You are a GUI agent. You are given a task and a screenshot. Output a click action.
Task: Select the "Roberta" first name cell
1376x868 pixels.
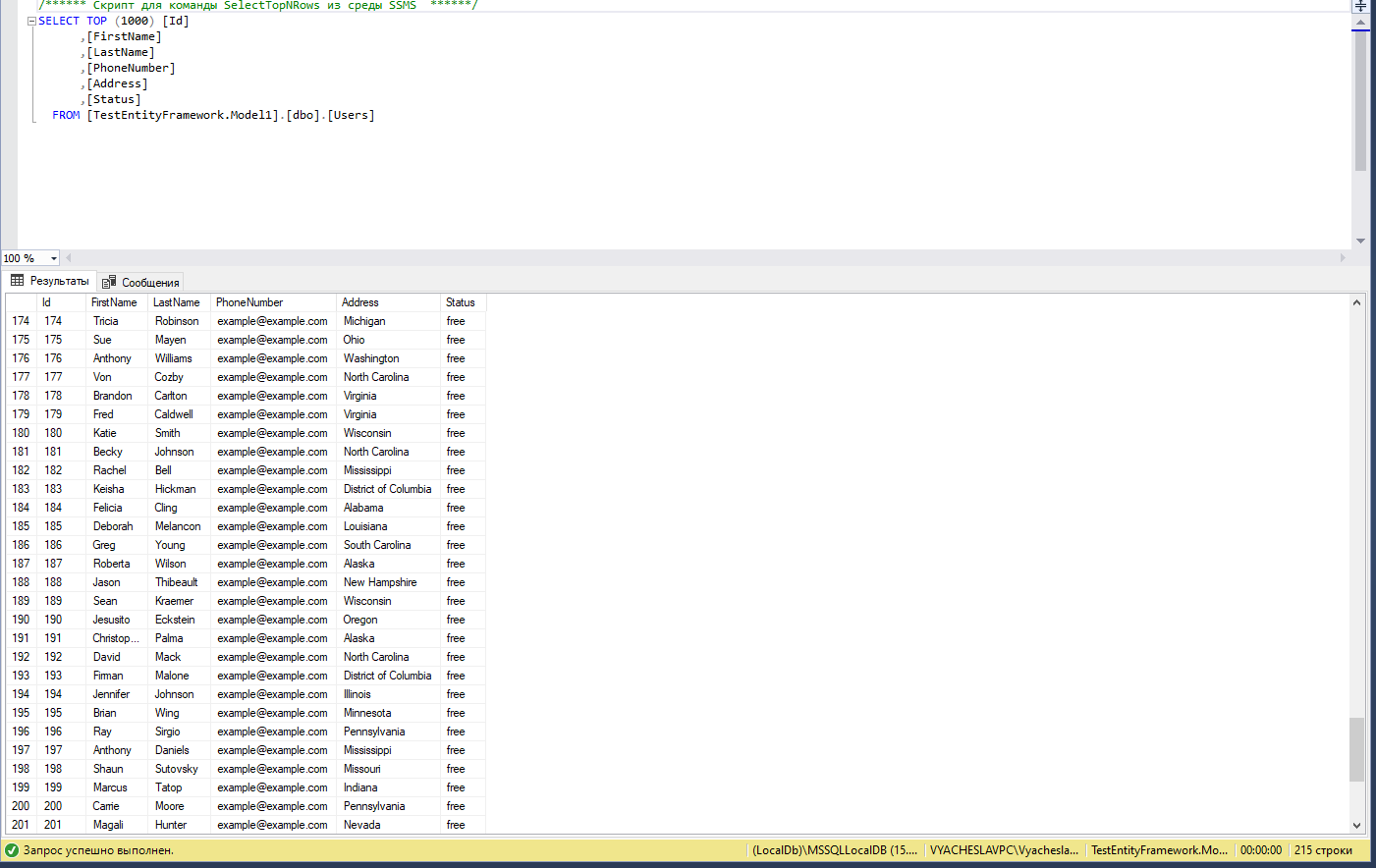point(117,564)
